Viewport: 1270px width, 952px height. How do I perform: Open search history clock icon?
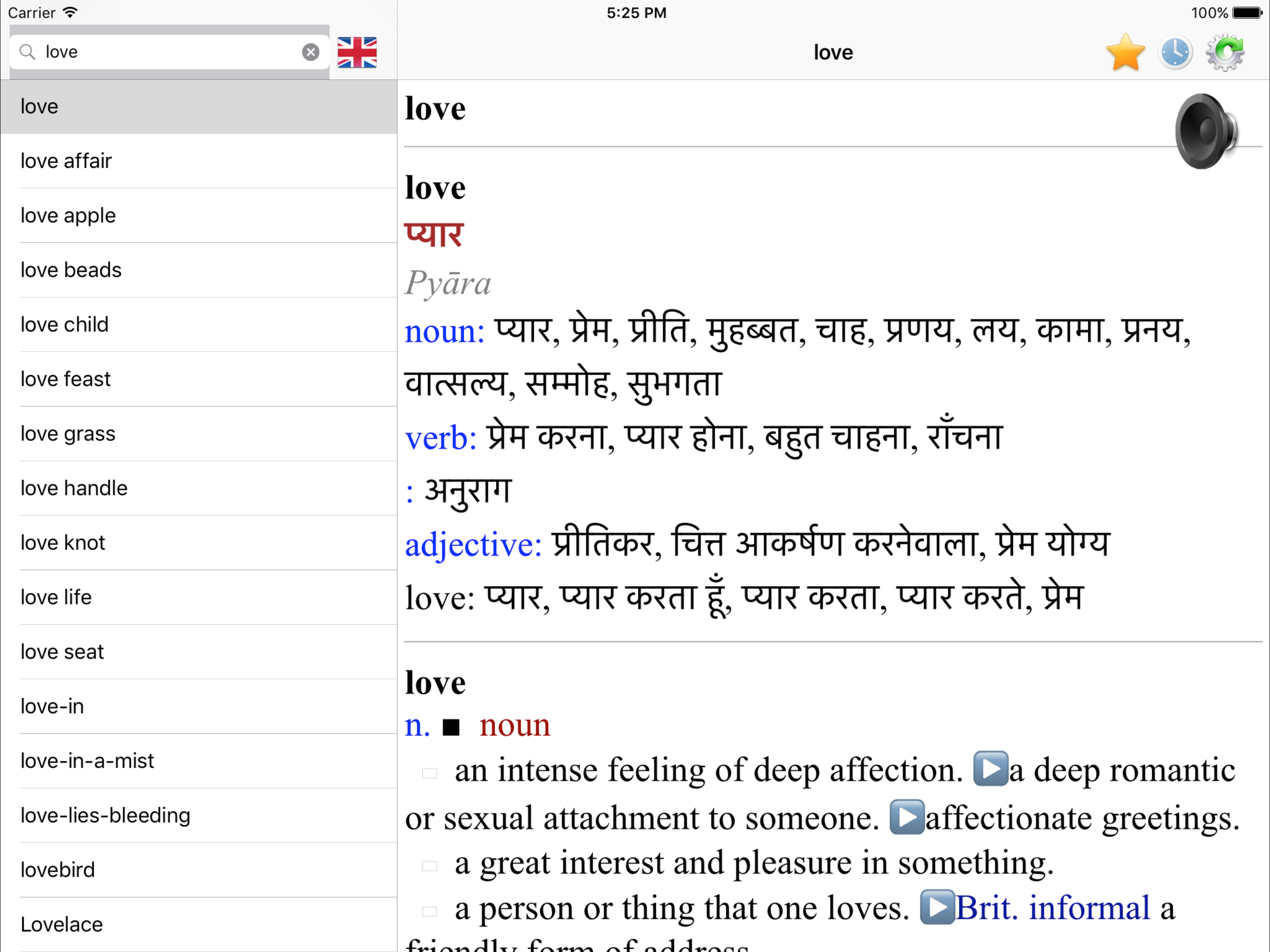(1175, 53)
